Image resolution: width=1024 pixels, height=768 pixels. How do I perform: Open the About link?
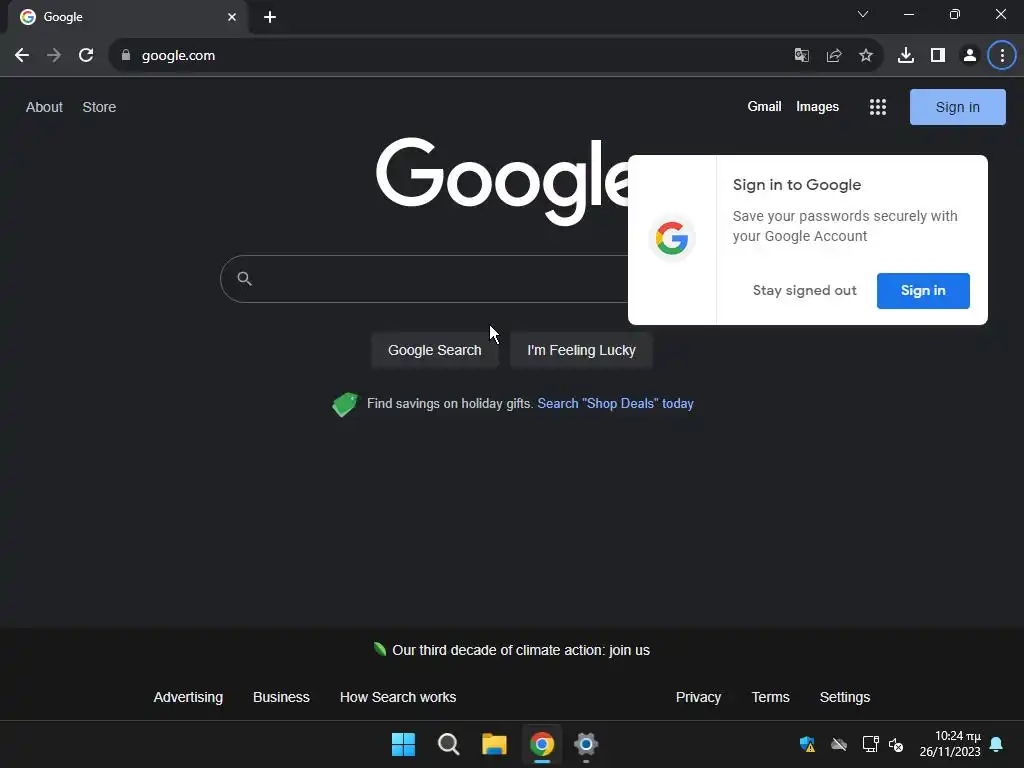coord(44,107)
